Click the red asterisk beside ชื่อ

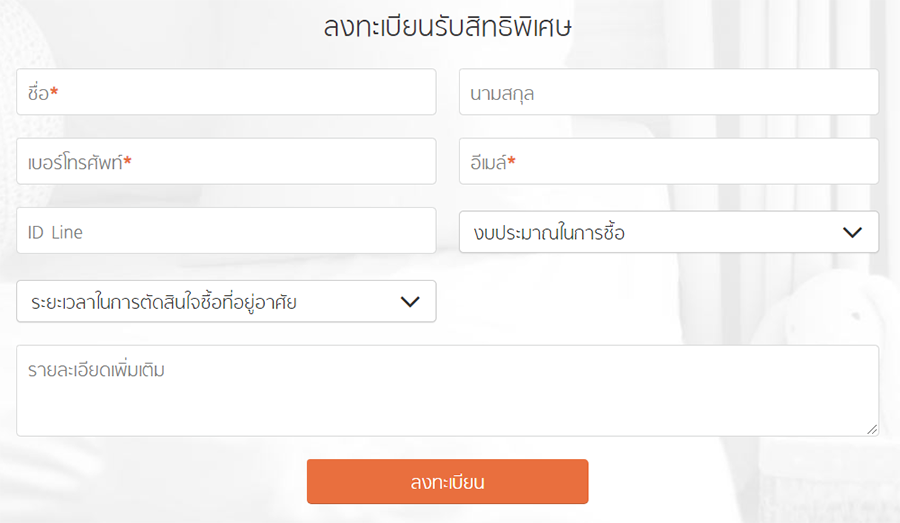(54, 93)
